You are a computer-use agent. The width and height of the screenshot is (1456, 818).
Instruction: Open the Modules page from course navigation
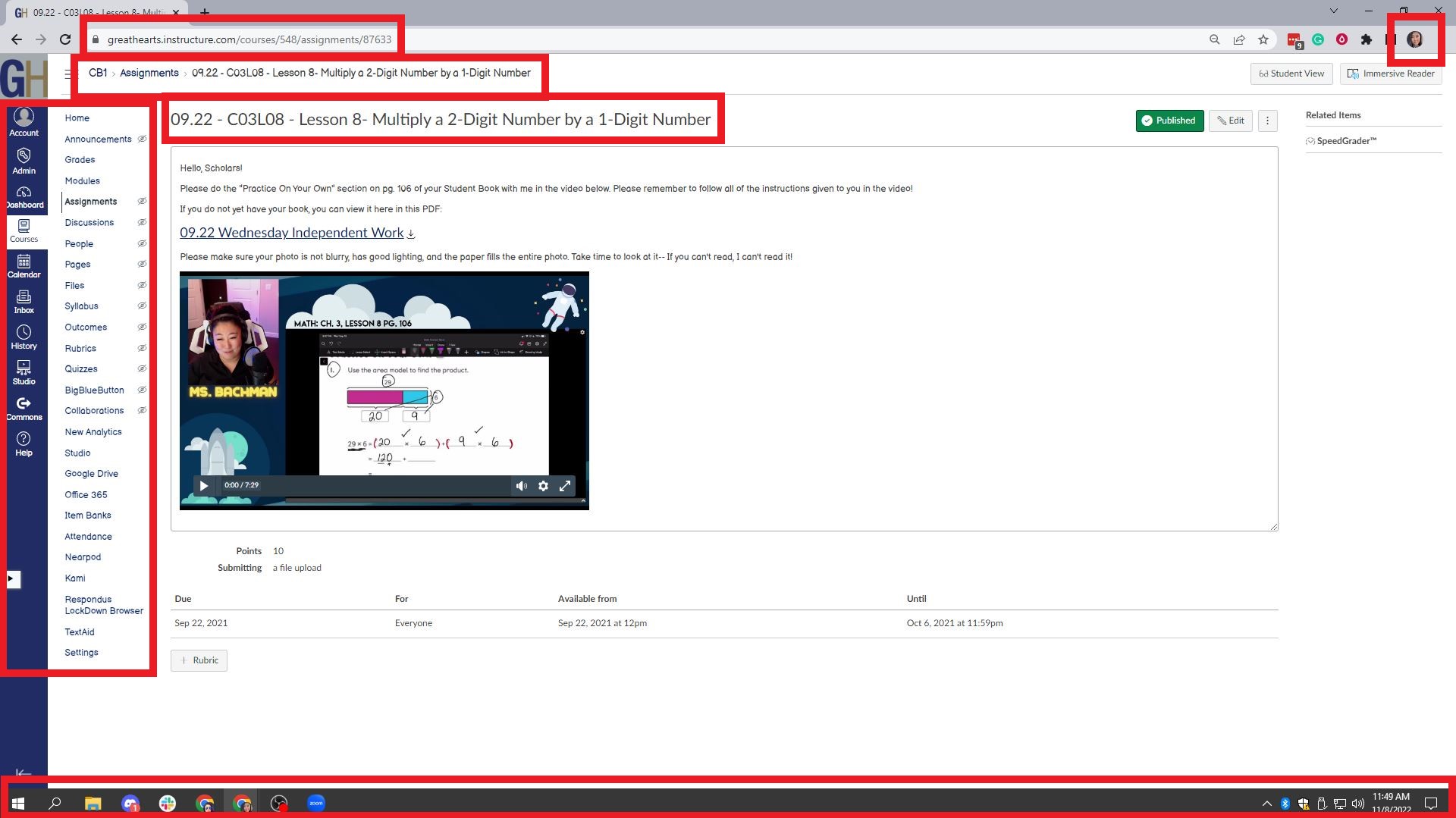81,180
